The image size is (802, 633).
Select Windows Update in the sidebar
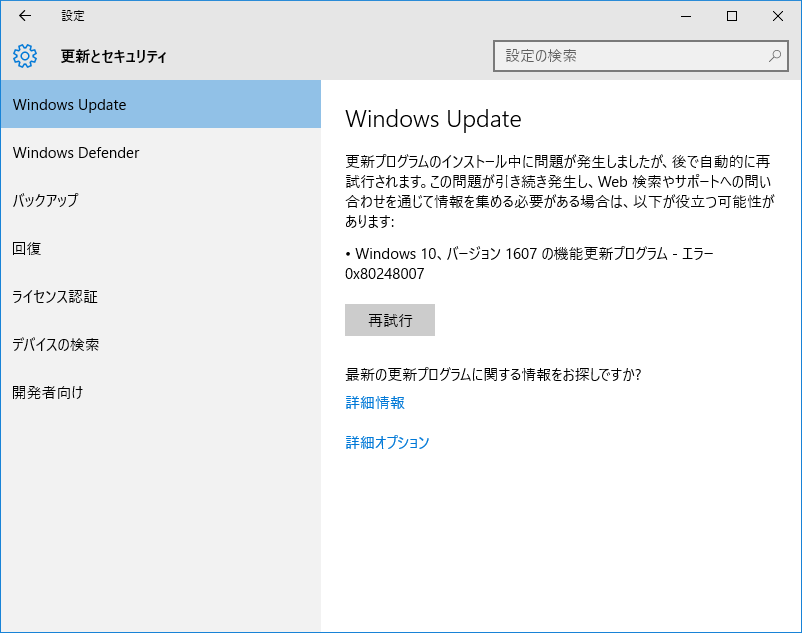coord(161,104)
